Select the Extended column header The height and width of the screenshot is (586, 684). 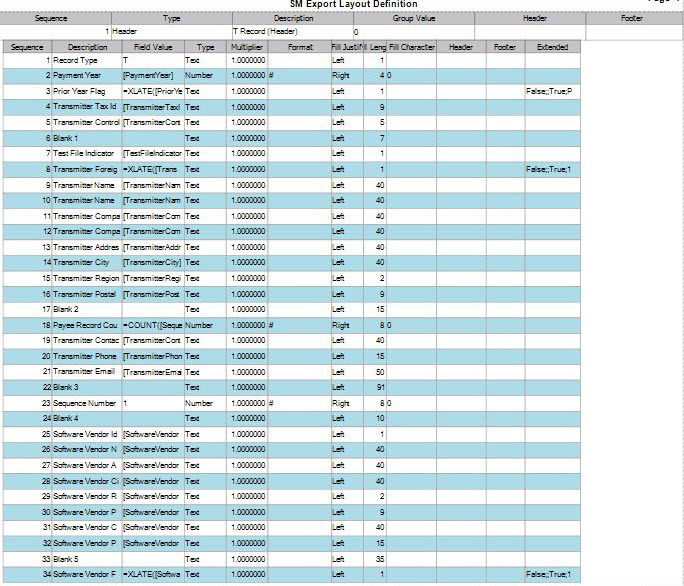552,47
